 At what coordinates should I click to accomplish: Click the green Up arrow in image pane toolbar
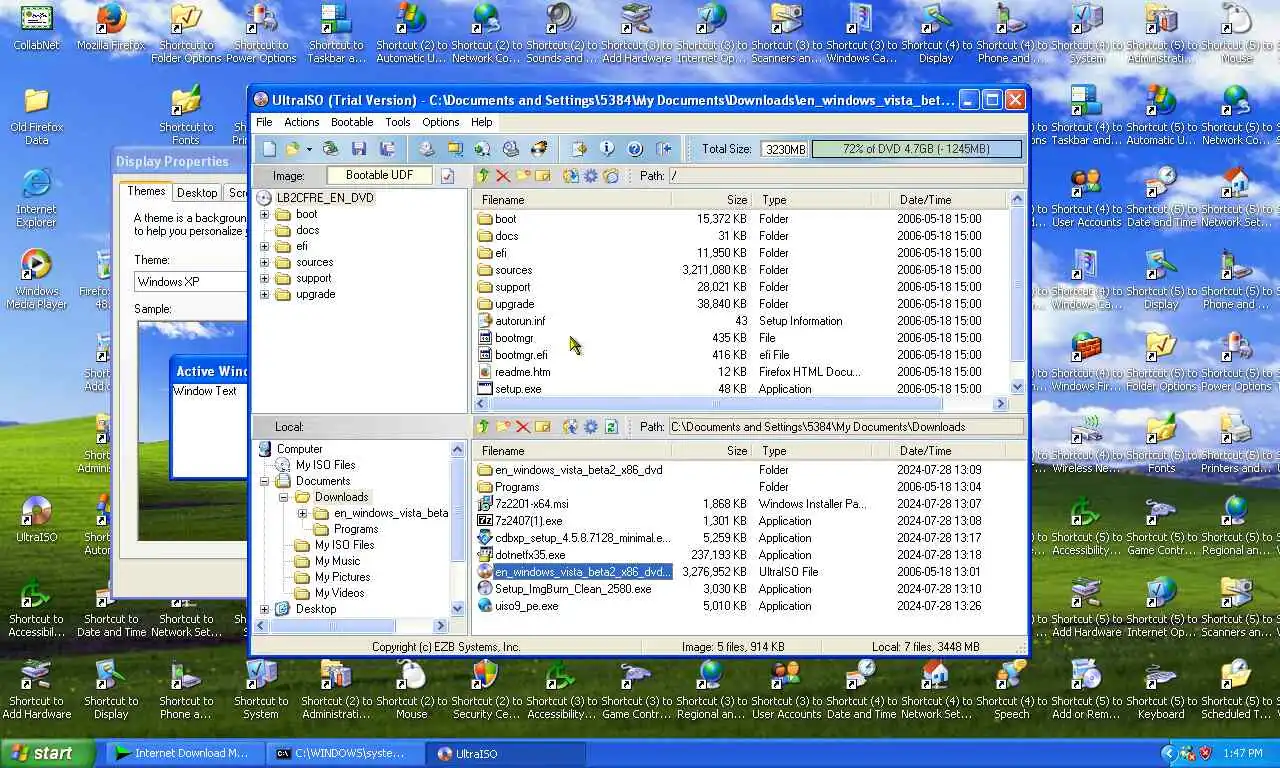coord(483,176)
